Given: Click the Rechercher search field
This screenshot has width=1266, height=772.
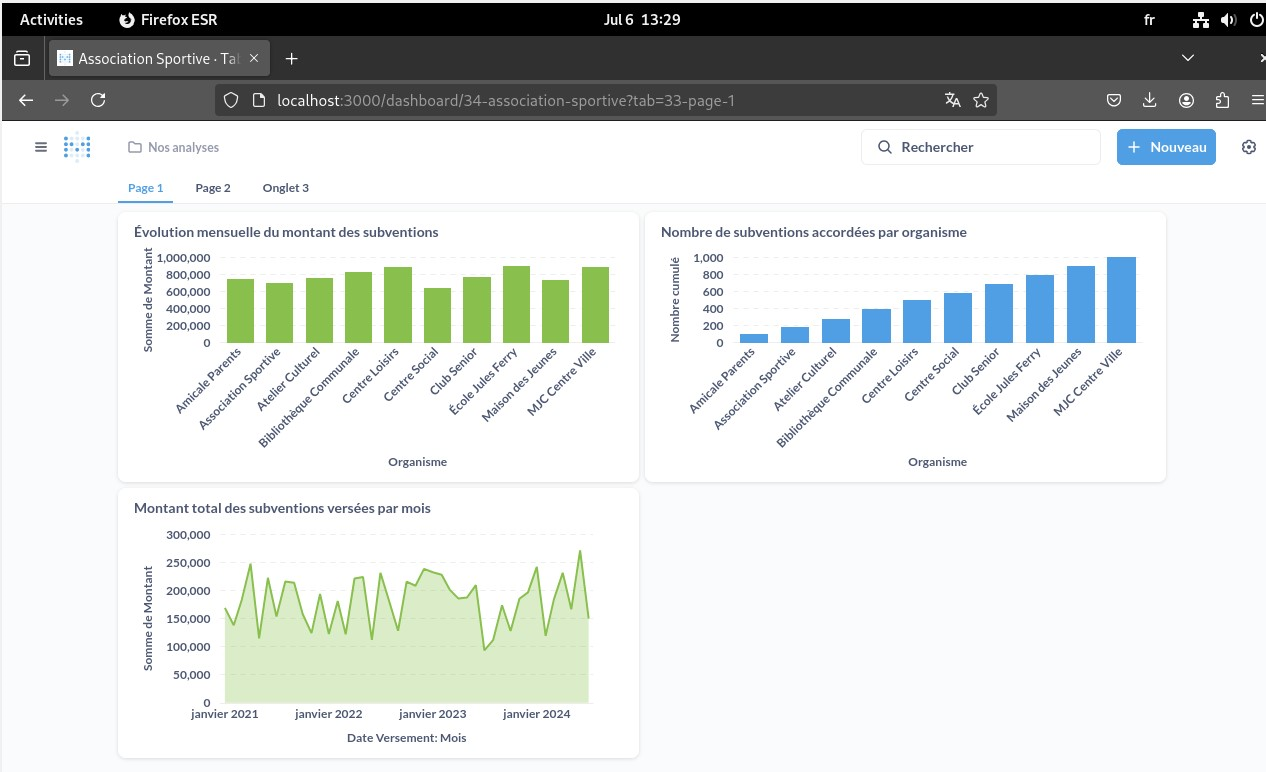Looking at the screenshot, I should (x=980, y=147).
